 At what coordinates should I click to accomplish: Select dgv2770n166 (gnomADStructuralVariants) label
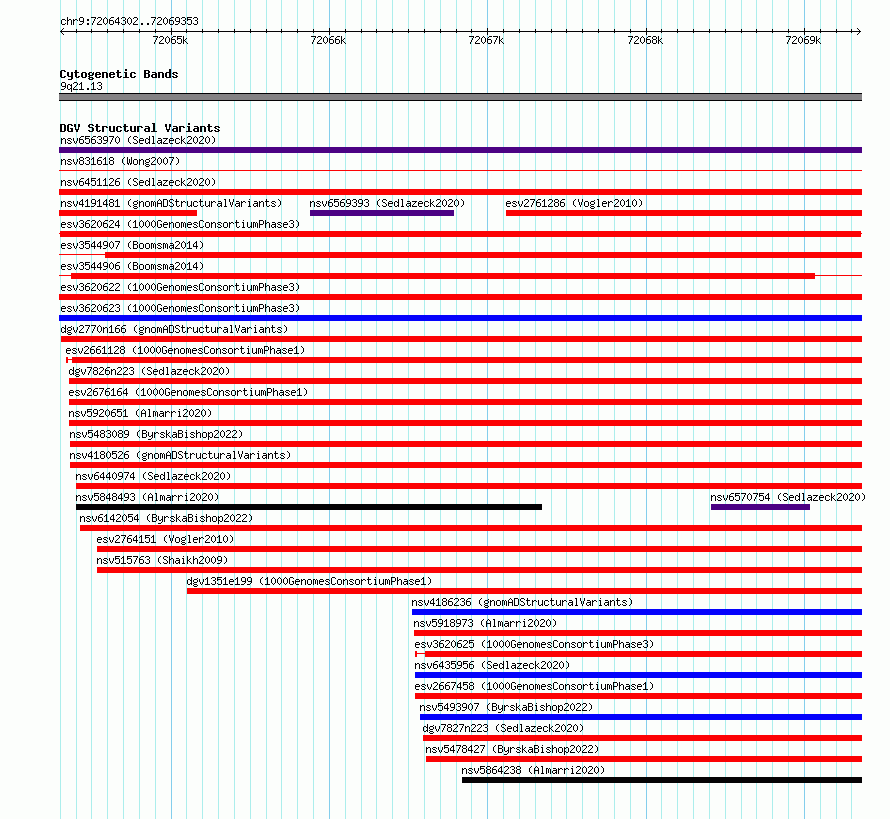click(x=174, y=329)
